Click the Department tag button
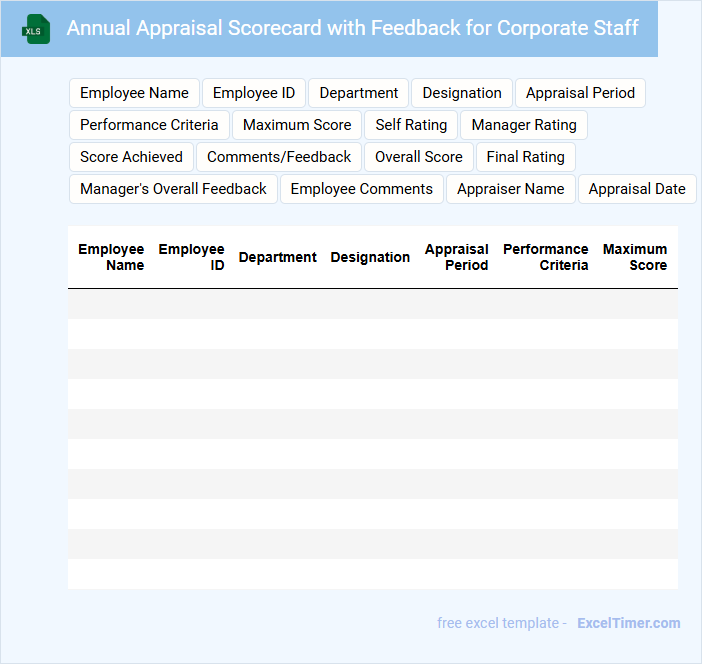 (359, 93)
